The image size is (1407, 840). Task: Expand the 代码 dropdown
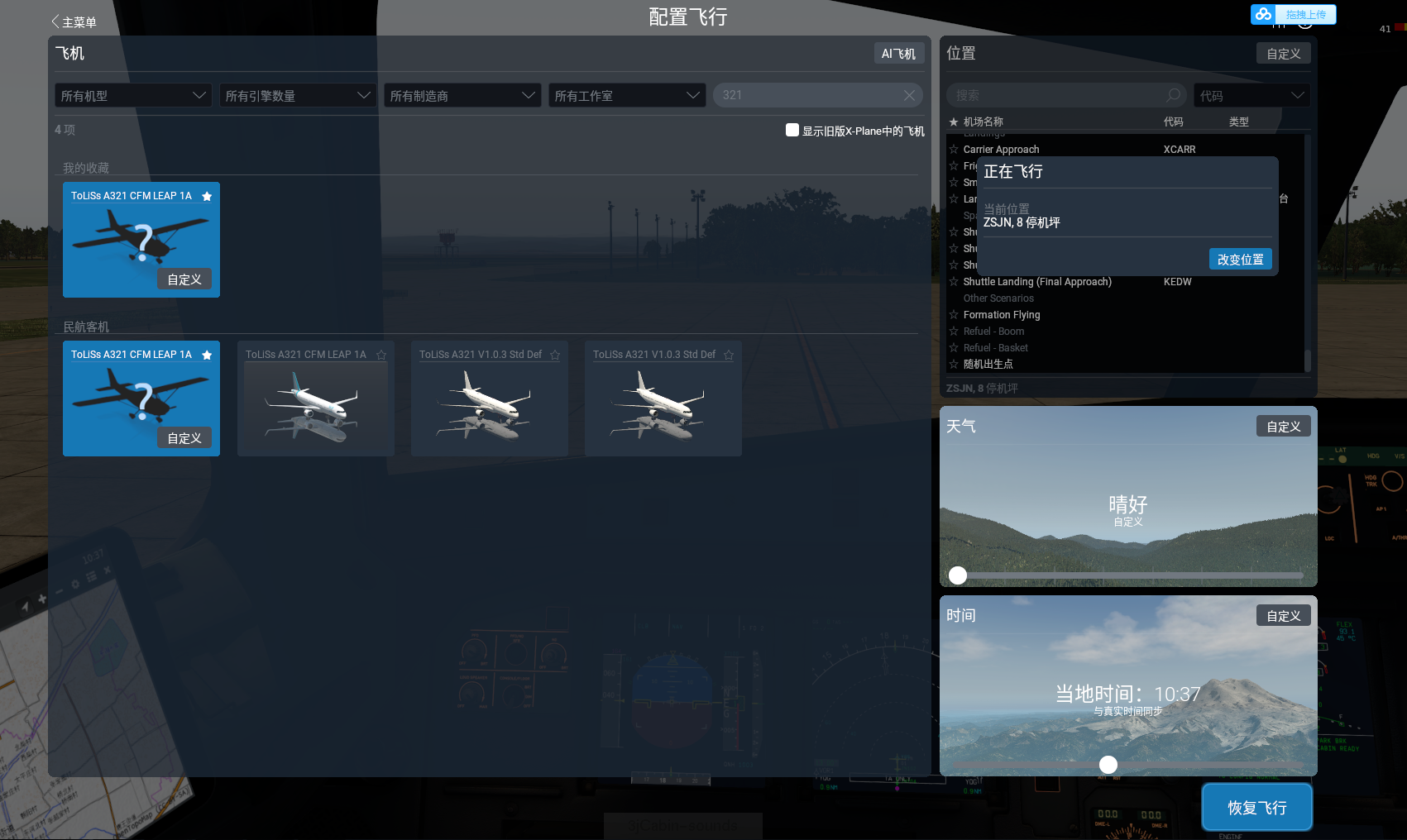point(1252,96)
